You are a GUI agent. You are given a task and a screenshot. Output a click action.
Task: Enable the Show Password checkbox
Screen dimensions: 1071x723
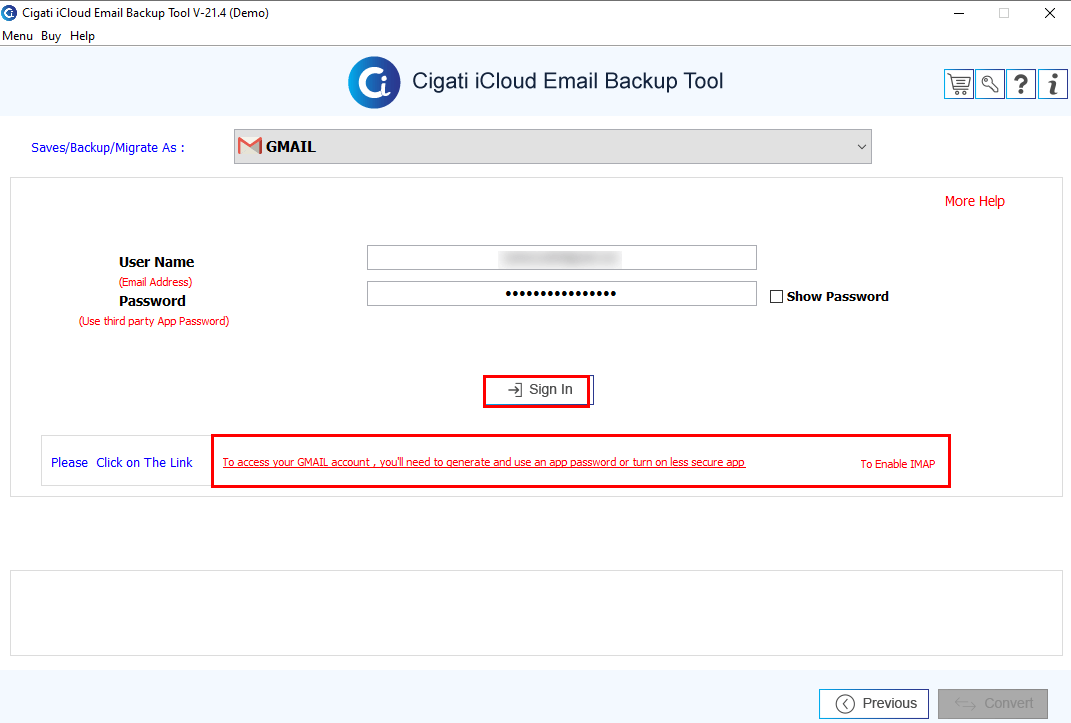pos(776,296)
